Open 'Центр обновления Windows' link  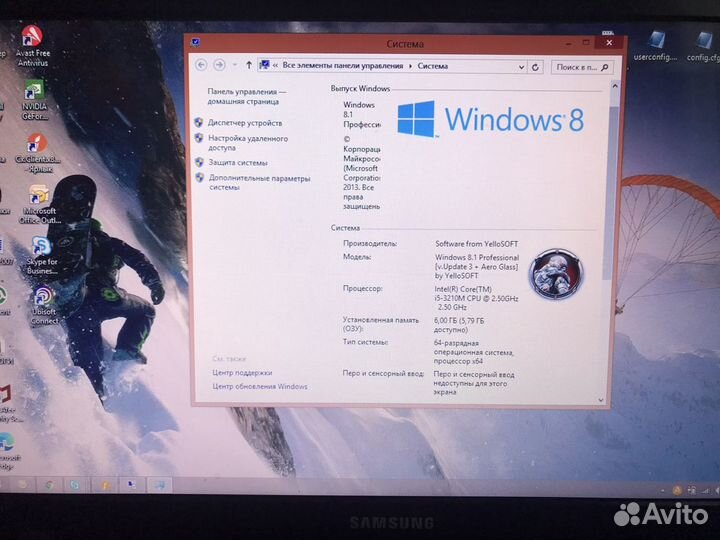point(260,386)
